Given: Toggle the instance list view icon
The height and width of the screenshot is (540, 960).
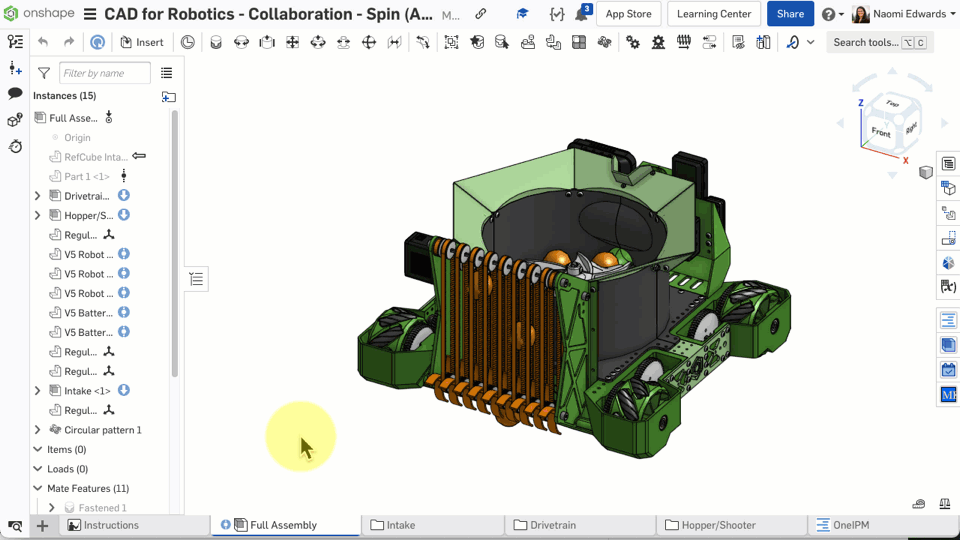Looking at the screenshot, I should click(x=166, y=73).
